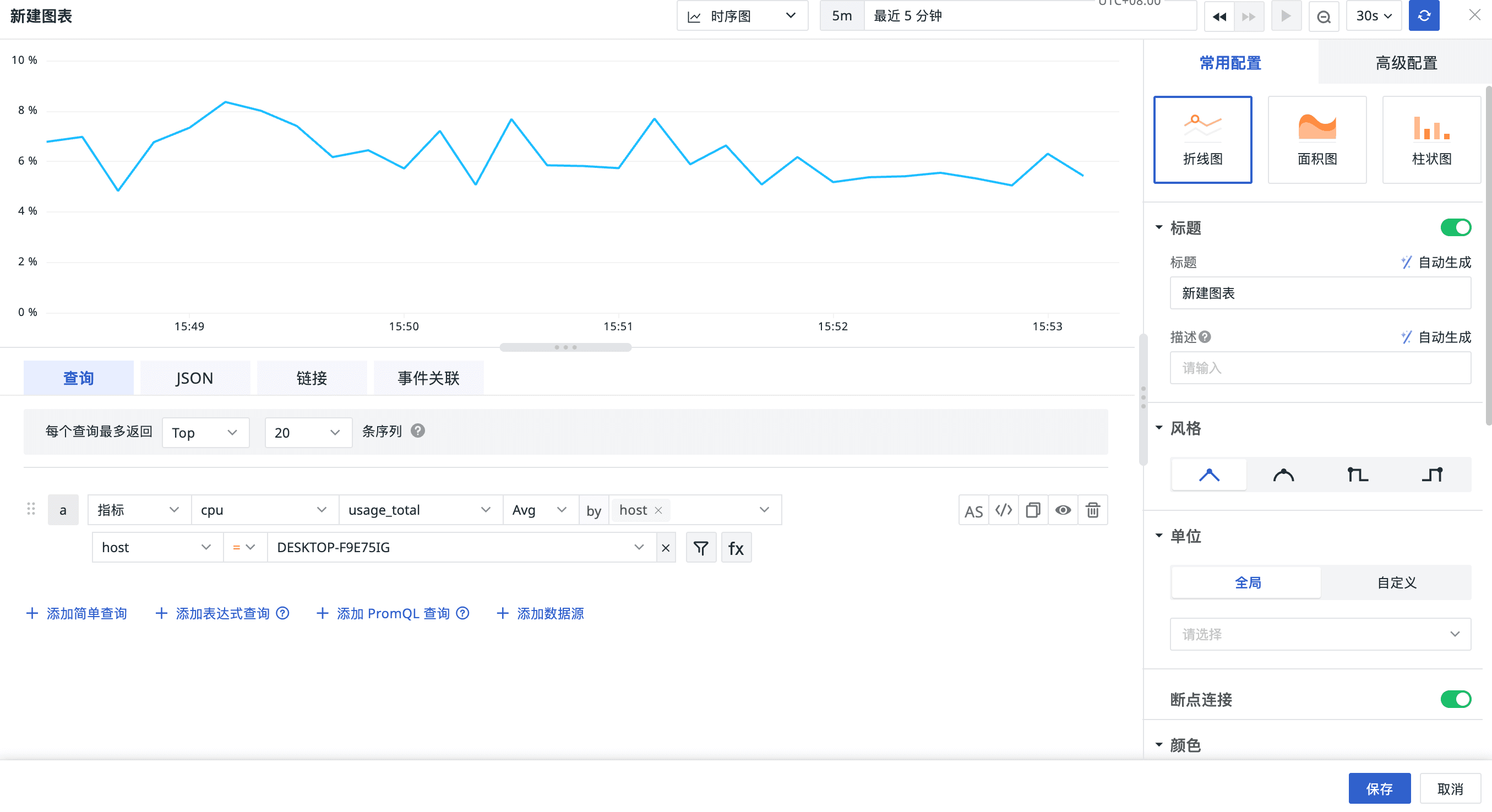Delete query a with trash icon
The width and height of the screenshot is (1492, 812).
coord(1093,510)
